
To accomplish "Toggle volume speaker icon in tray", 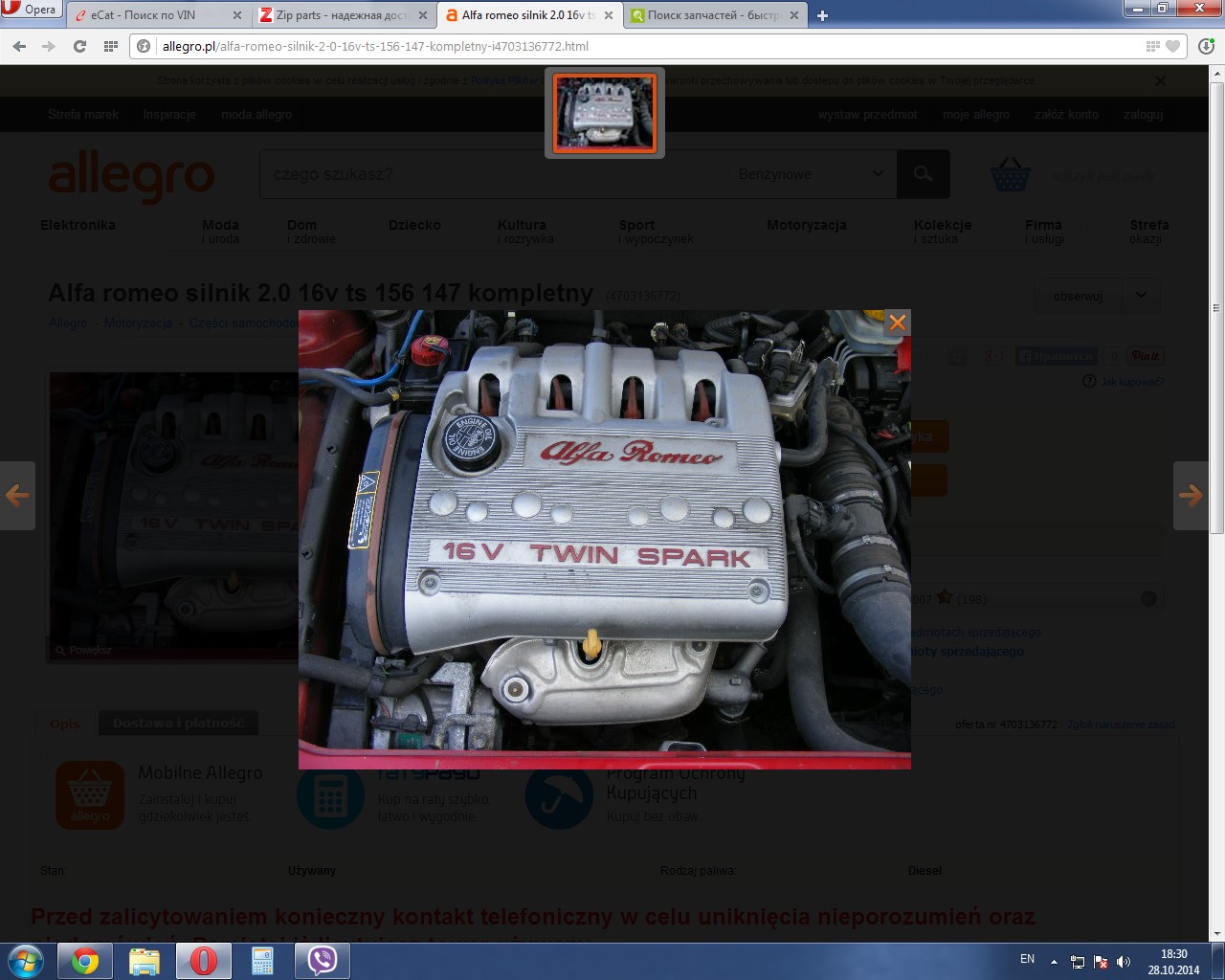I will [x=1124, y=961].
